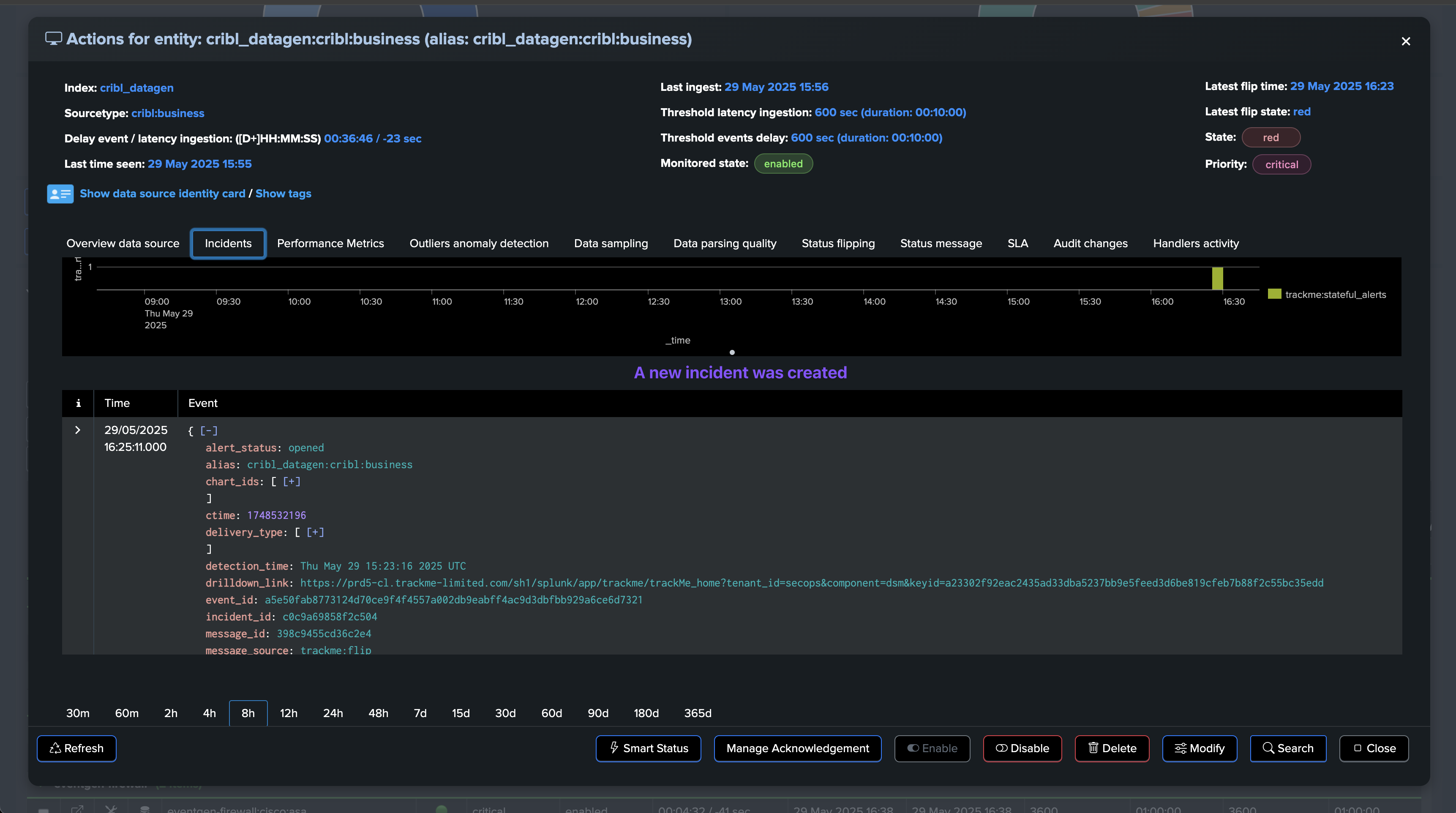This screenshot has width=1456, height=813.
Task: Click the identity card icon
Action: [x=60, y=194]
